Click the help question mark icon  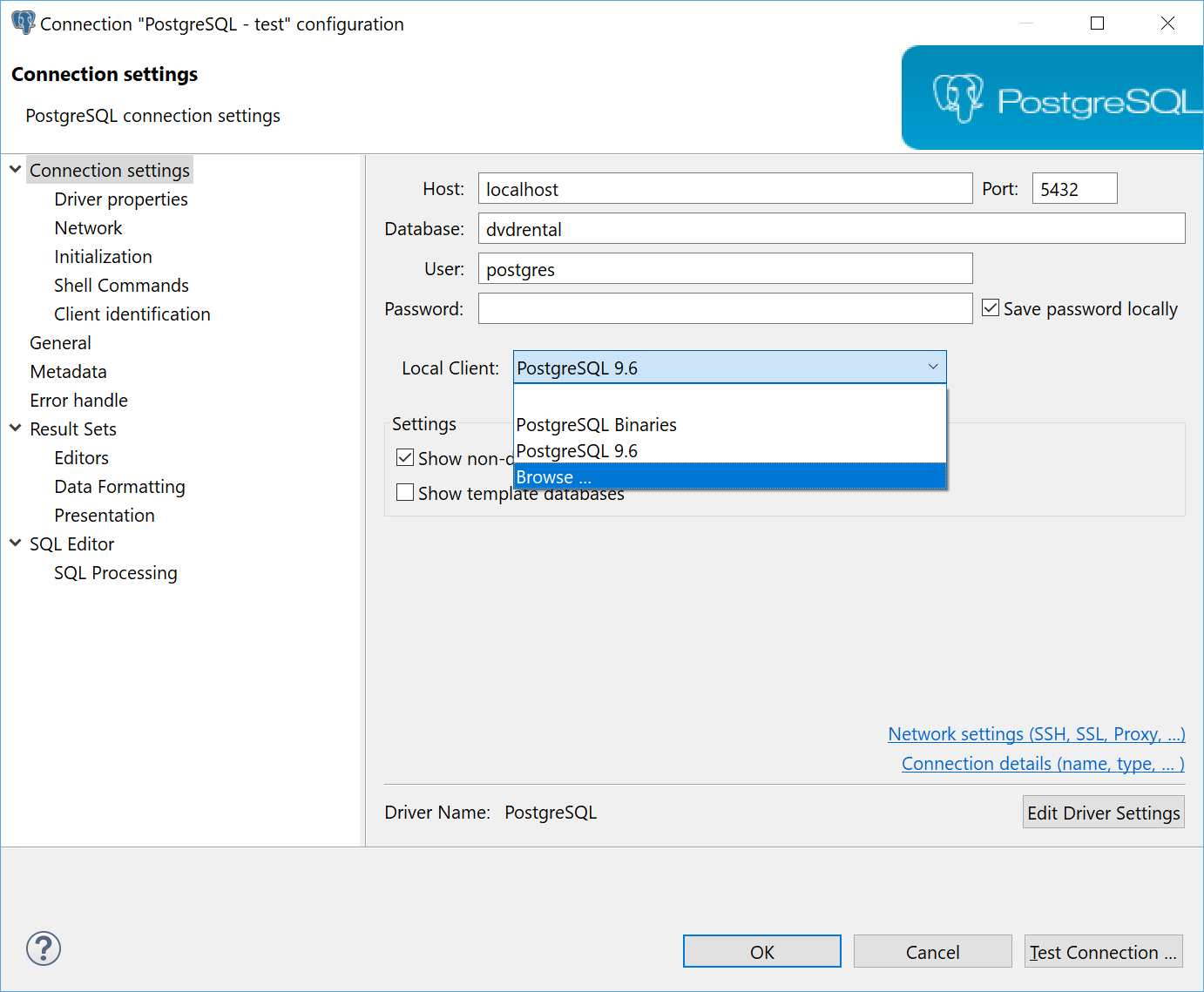(x=44, y=948)
